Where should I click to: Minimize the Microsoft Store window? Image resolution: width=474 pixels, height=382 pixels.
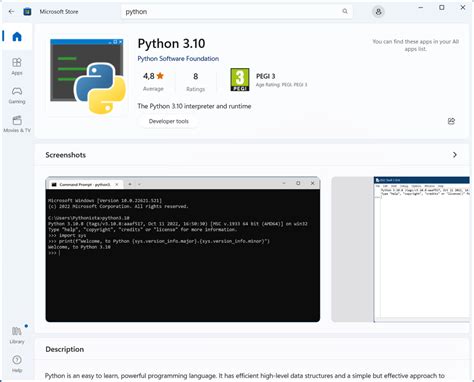pyautogui.click(x=421, y=7)
